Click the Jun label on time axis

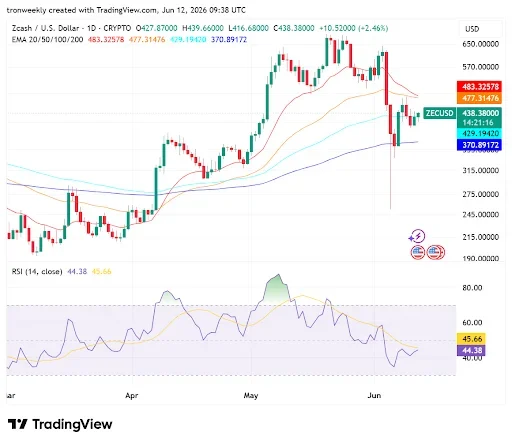pos(374,395)
